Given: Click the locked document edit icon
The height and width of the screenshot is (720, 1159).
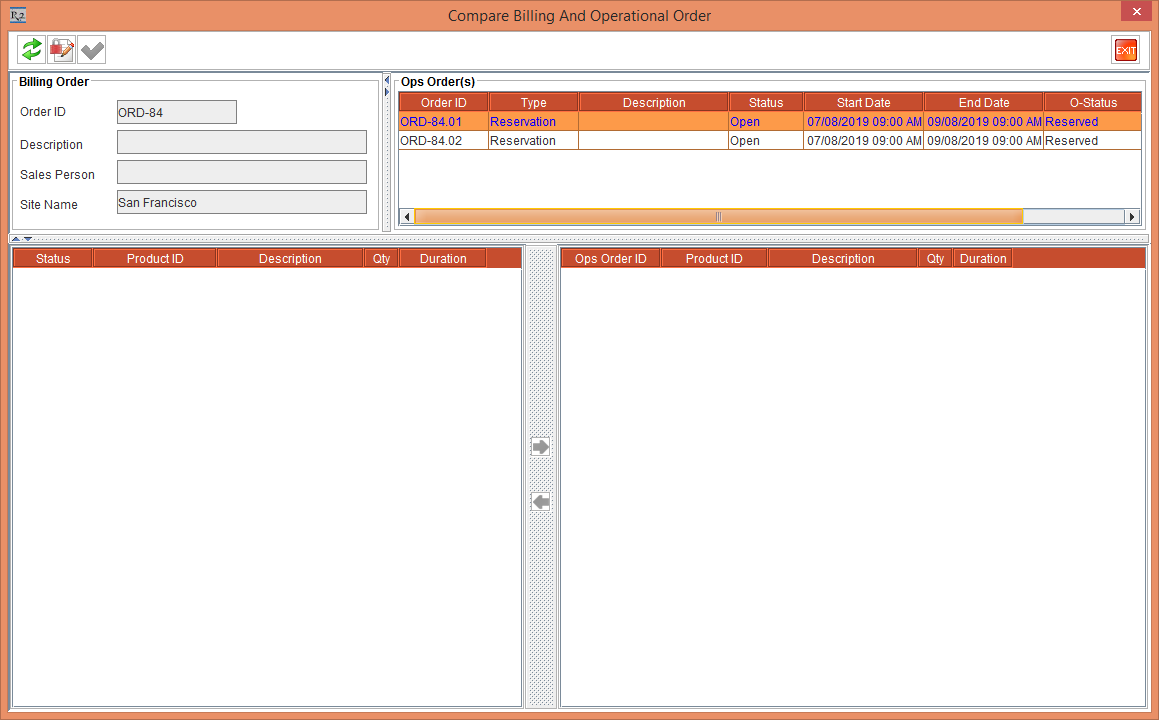Looking at the screenshot, I should click(61, 49).
